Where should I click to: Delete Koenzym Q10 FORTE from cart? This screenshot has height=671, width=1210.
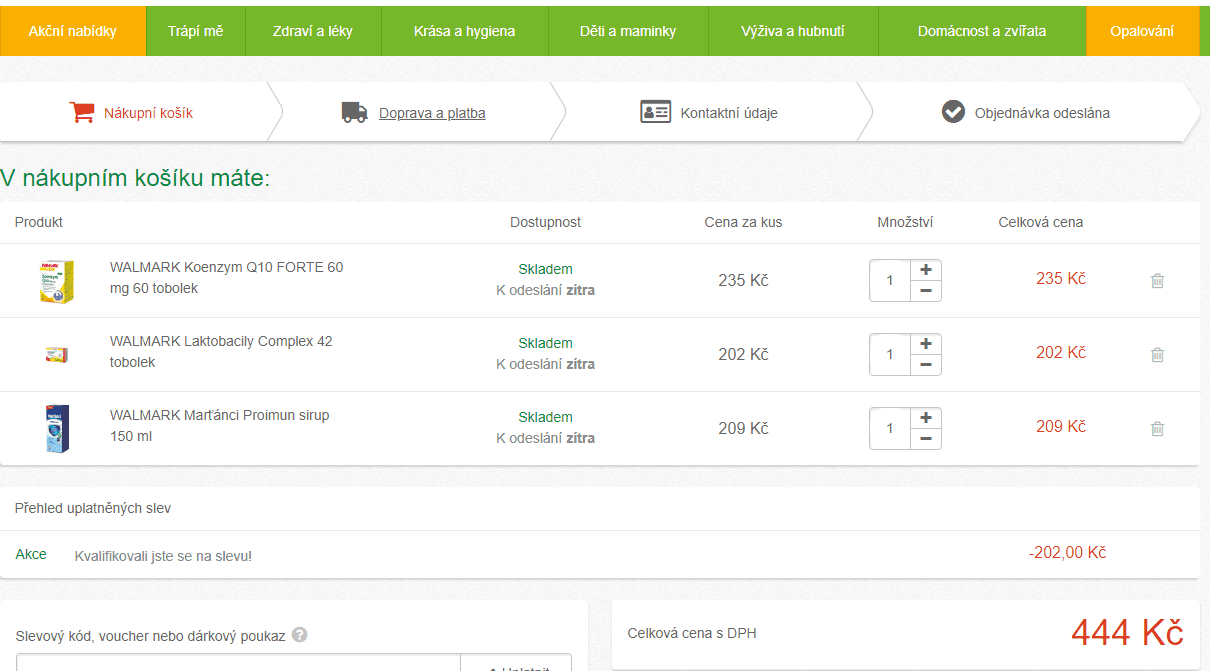point(1157,281)
